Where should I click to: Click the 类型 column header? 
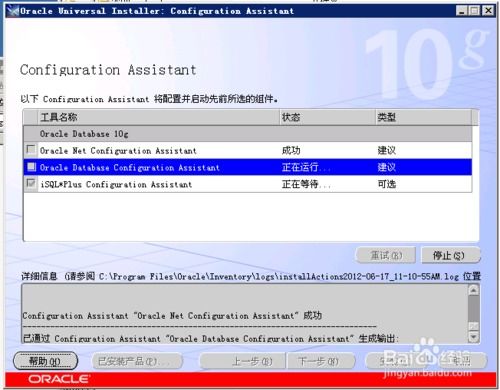coord(423,117)
